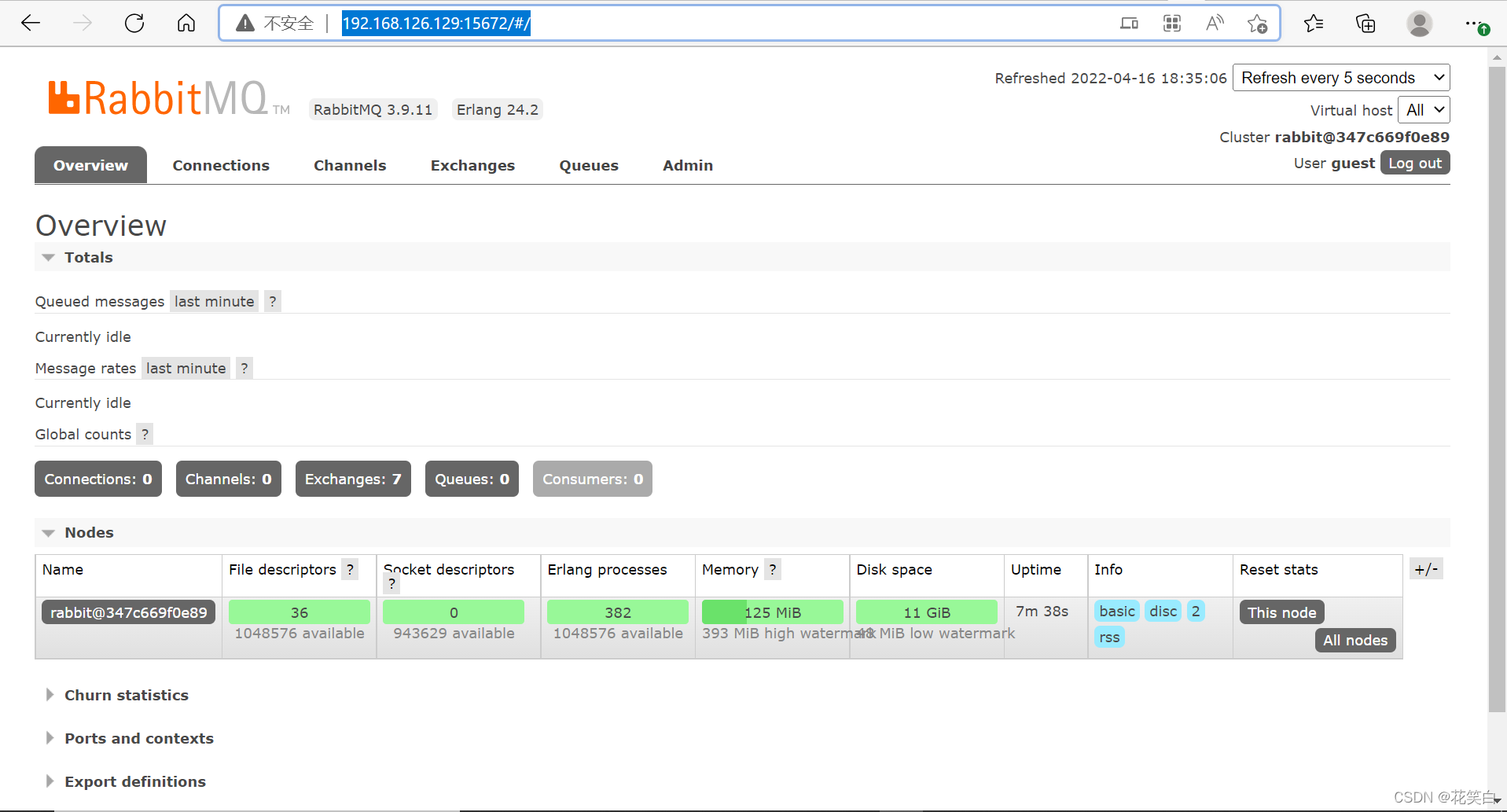Show help for Message rates
This screenshot has height=812, width=1507.
point(244,368)
